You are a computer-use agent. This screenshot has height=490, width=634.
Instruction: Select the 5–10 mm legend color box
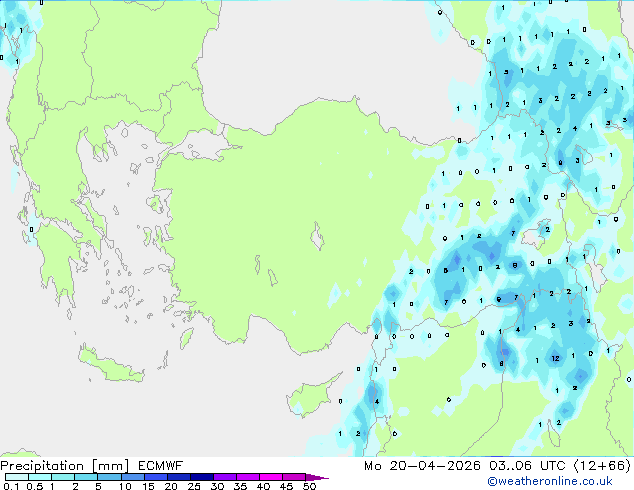coord(109,477)
